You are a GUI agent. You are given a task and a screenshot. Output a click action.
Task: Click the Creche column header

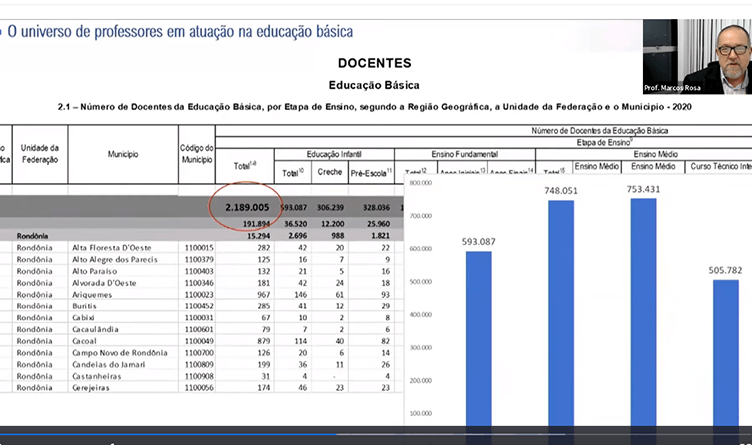coord(329,172)
